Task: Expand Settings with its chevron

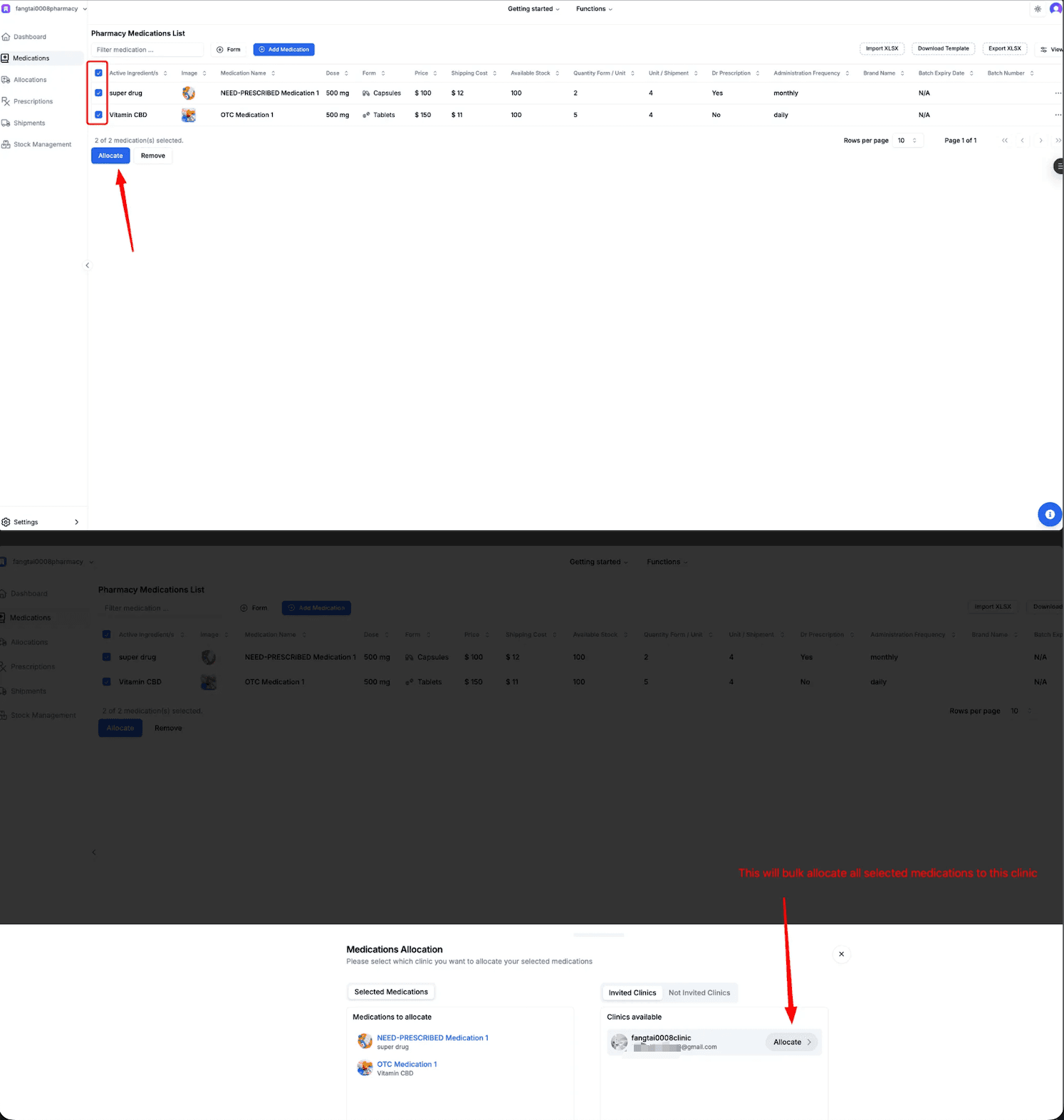Action: click(77, 522)
